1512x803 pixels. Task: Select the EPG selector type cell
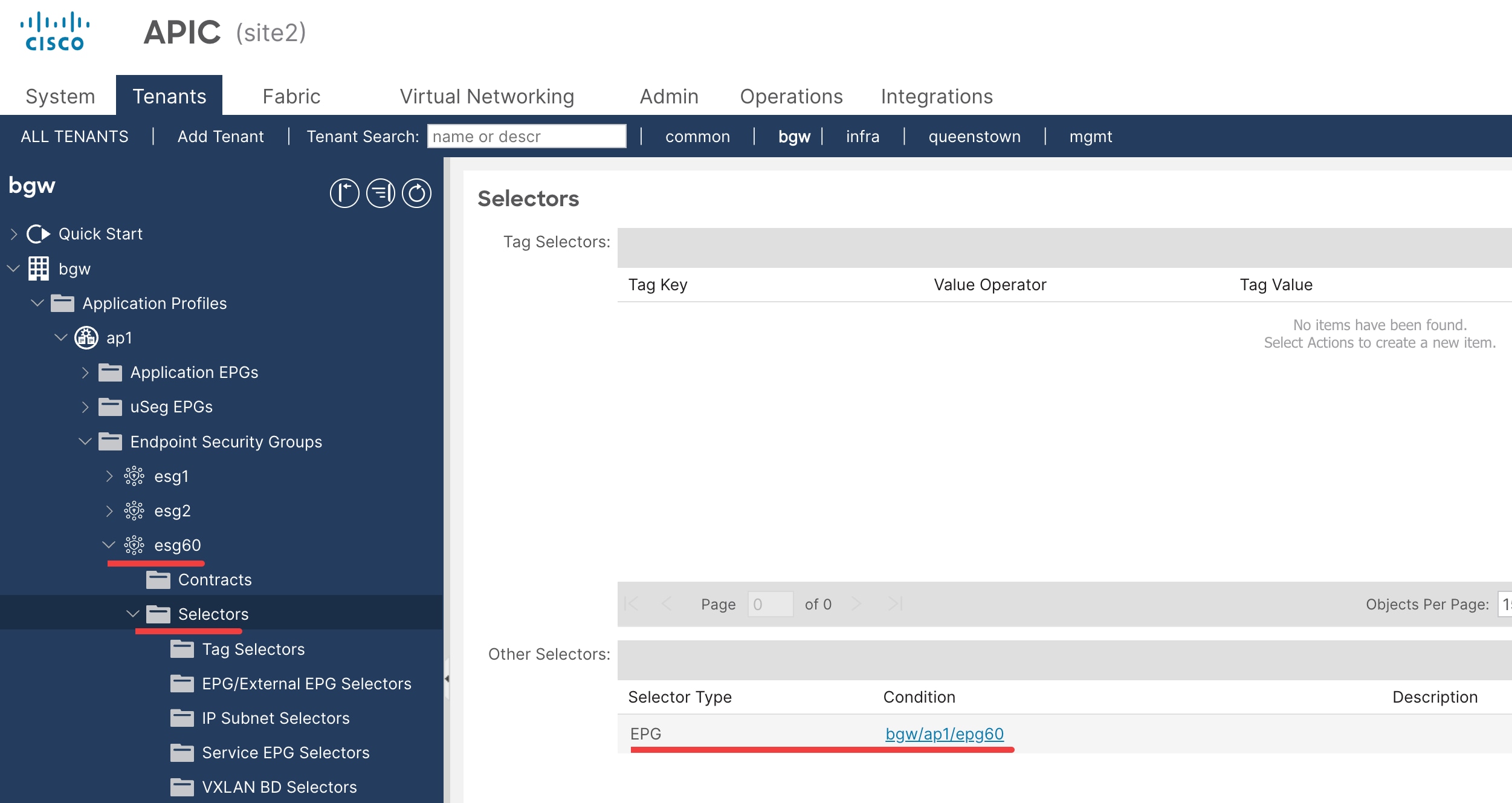coord(645,734)
